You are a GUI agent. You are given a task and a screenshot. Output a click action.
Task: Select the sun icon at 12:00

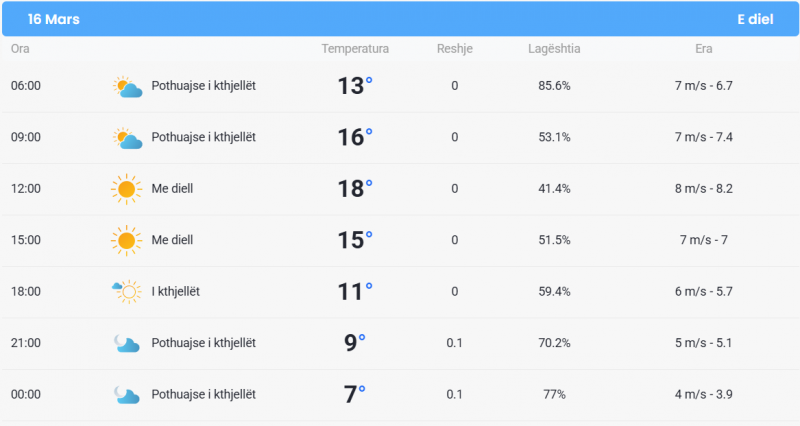pyautogui.click(x=127, y=189)
